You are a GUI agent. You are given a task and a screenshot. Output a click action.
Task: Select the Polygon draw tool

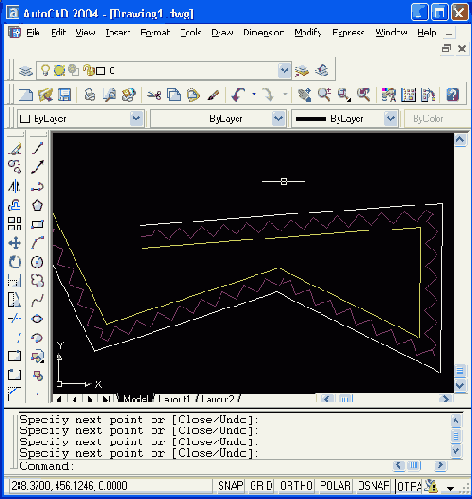[37, 205]
